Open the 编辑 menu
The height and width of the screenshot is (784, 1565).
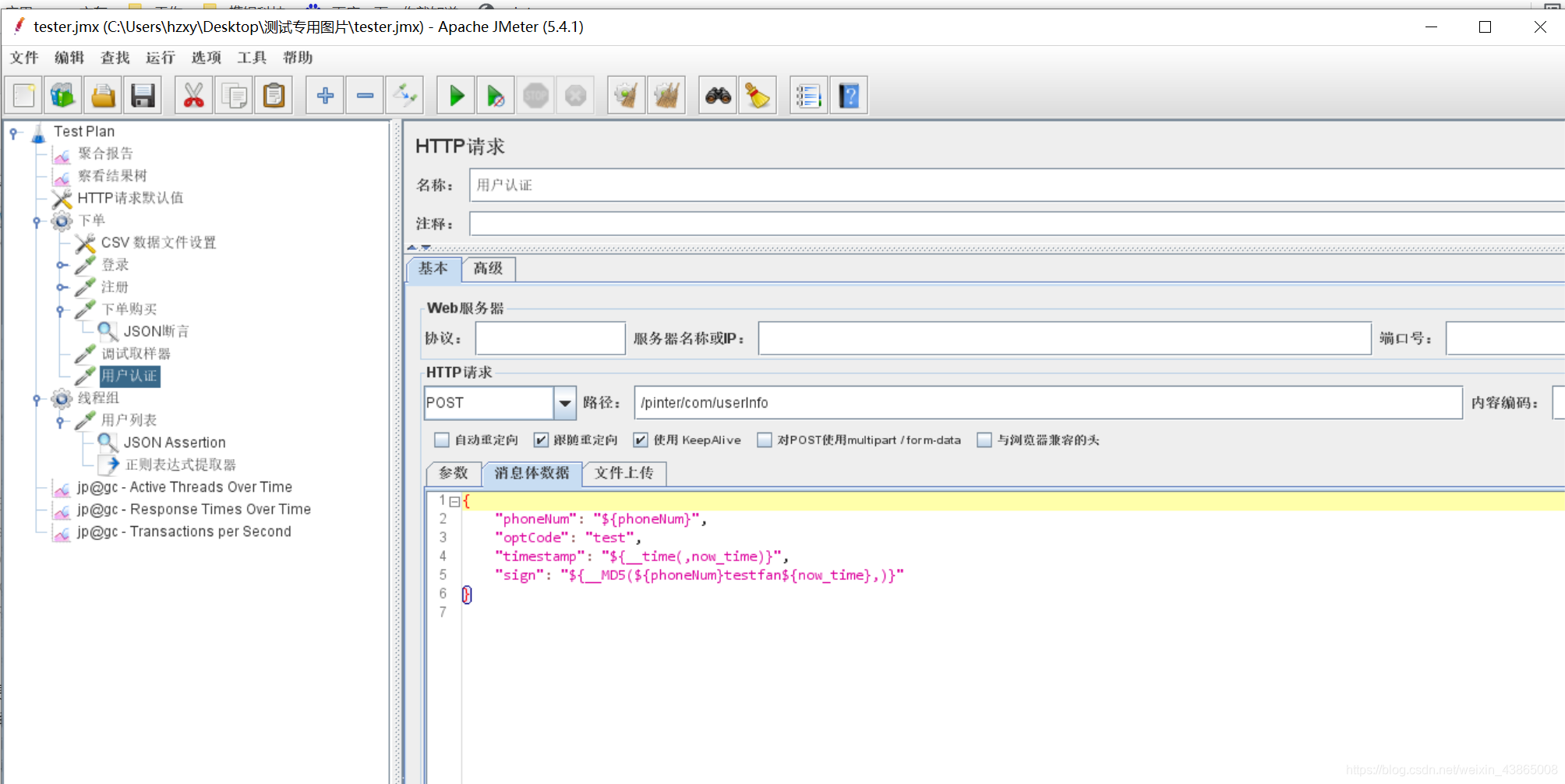tap(69, 58)
